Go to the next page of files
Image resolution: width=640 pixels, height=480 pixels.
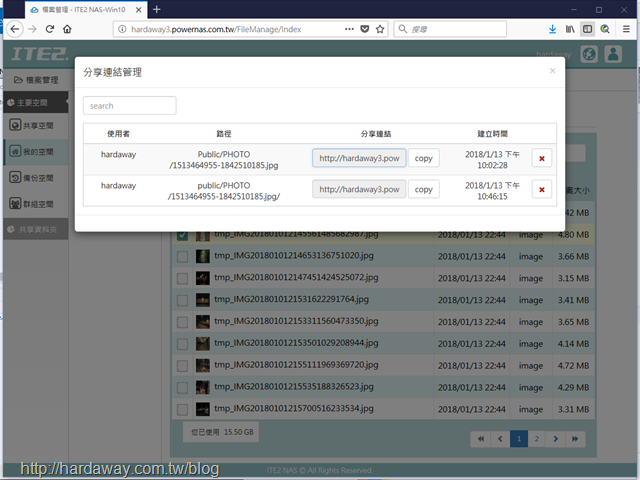[x=556, y=439]
